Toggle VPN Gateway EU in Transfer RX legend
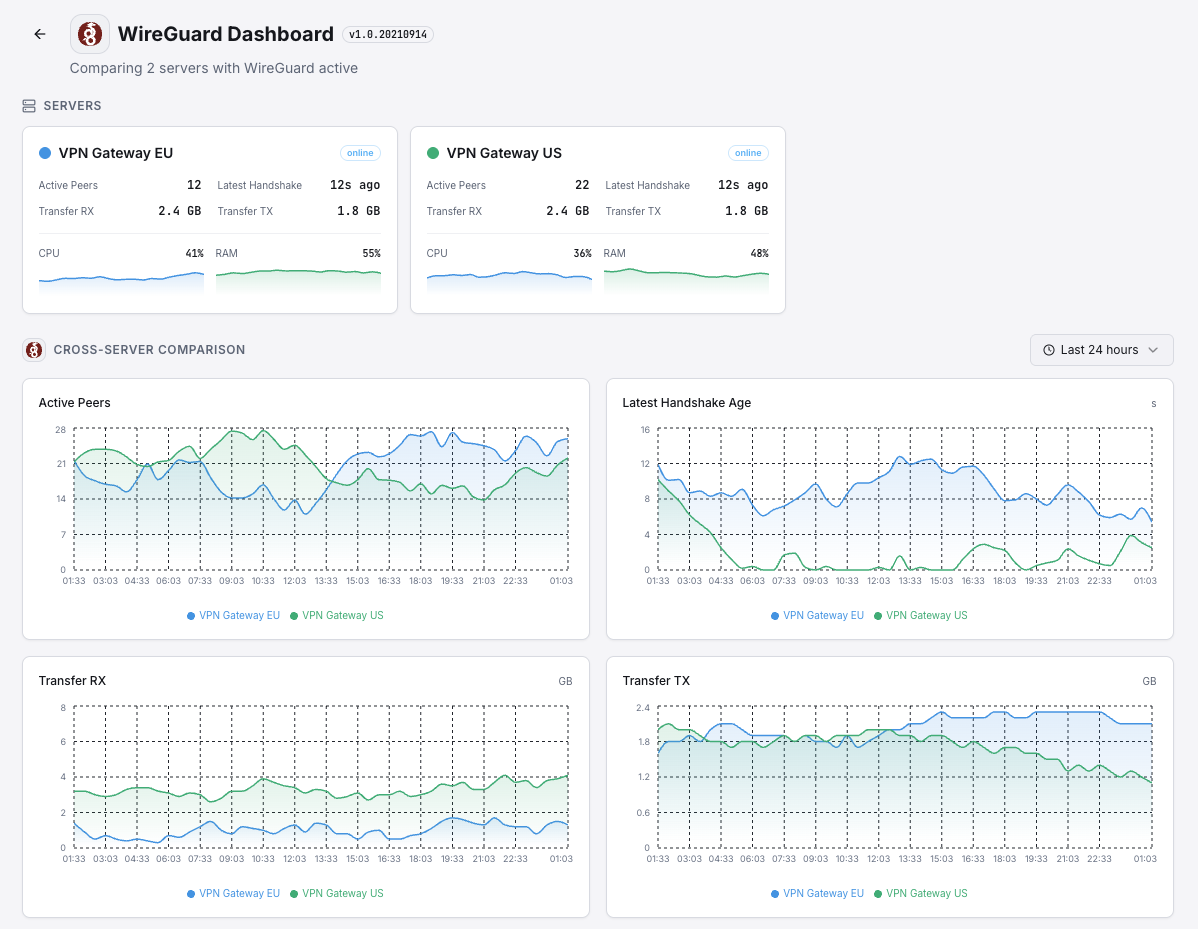This screenshot has height=929, width=1198. coord(233,894)
